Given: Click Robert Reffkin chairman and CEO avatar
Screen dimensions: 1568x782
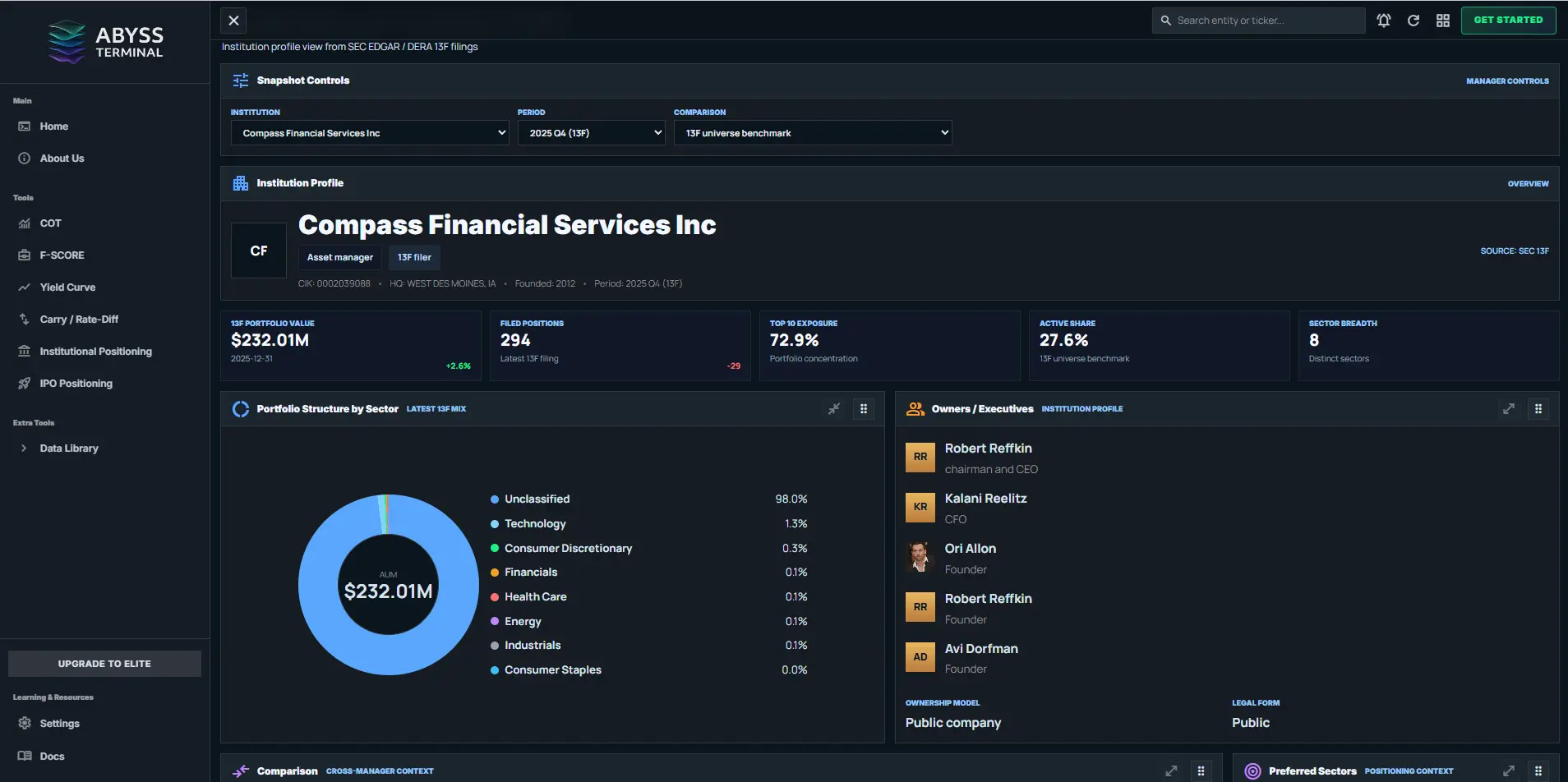Looking at the screenshot, I should 920,458.
